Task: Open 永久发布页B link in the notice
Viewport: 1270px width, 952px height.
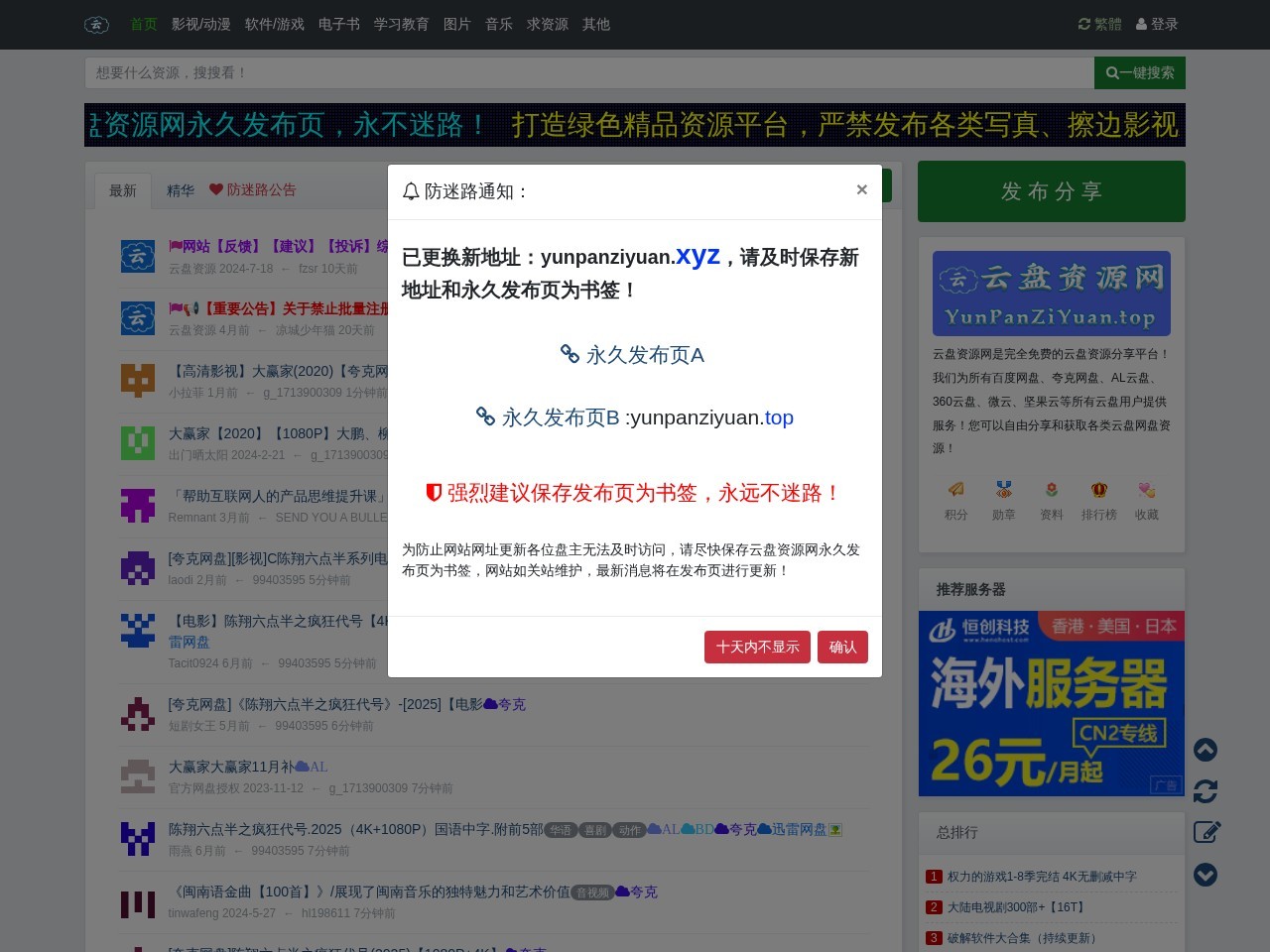Action: (560, 417)
